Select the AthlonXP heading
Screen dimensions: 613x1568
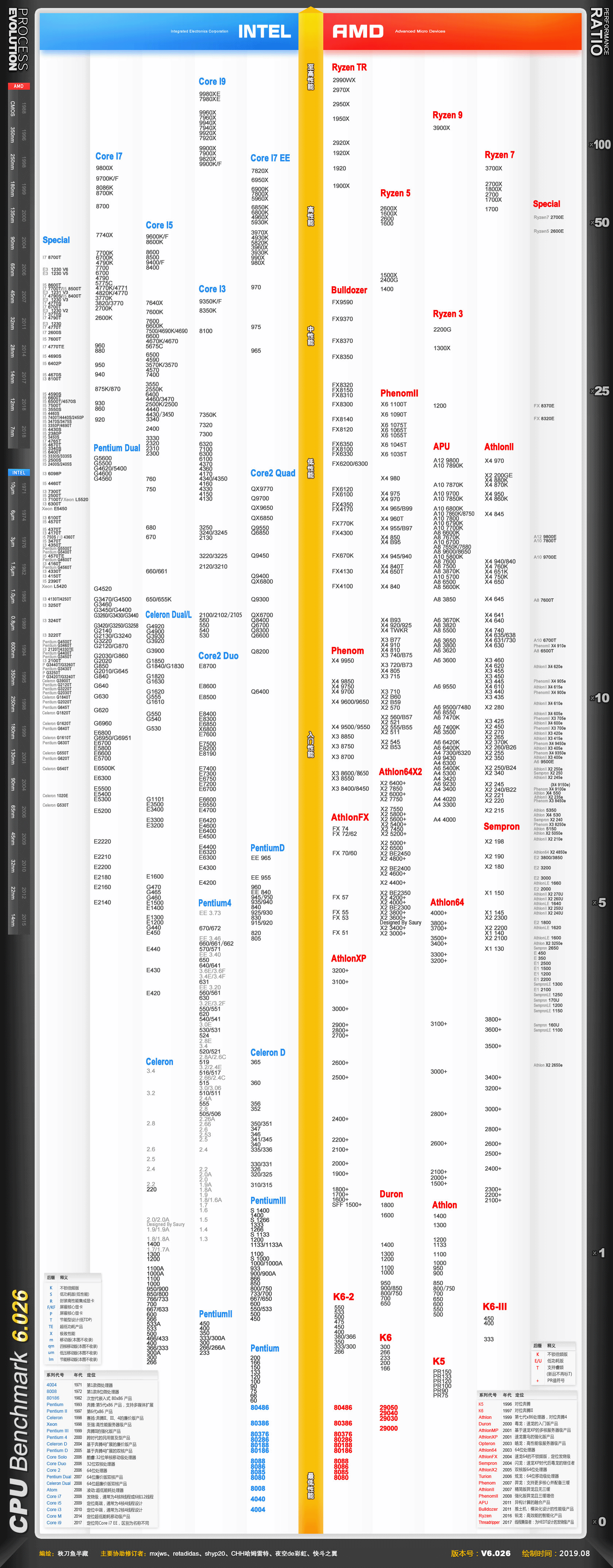click(x=348, y=958)
